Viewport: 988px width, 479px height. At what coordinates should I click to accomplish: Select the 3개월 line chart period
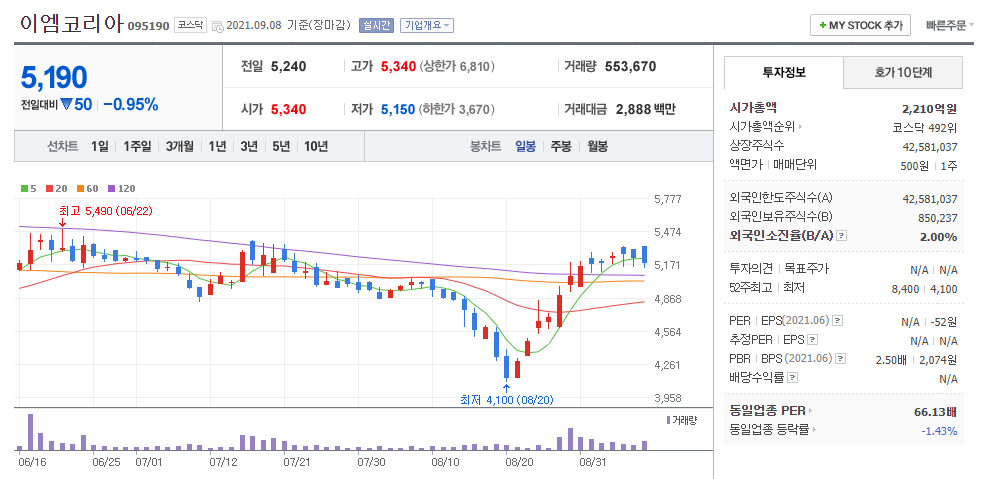180,146
